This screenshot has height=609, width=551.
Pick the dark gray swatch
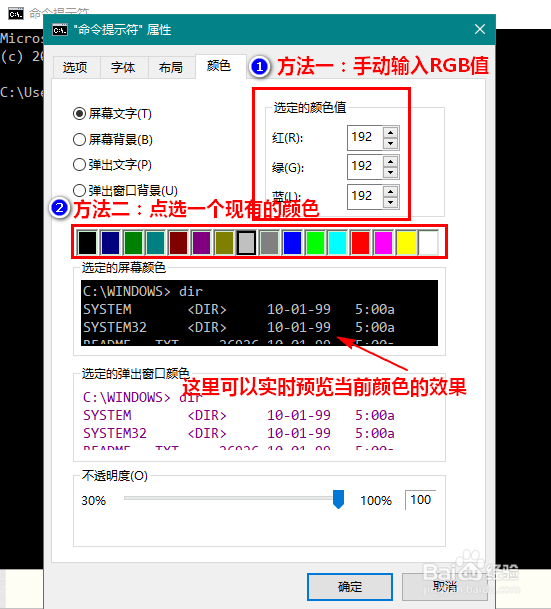click(269, 242)
